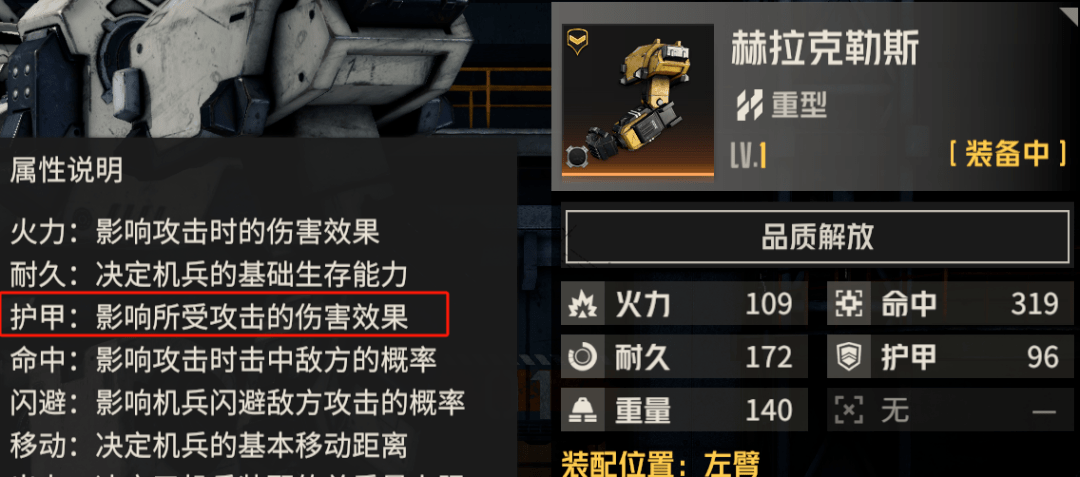Click the armor shield icon beside 护甲

(x=849, y=358)
